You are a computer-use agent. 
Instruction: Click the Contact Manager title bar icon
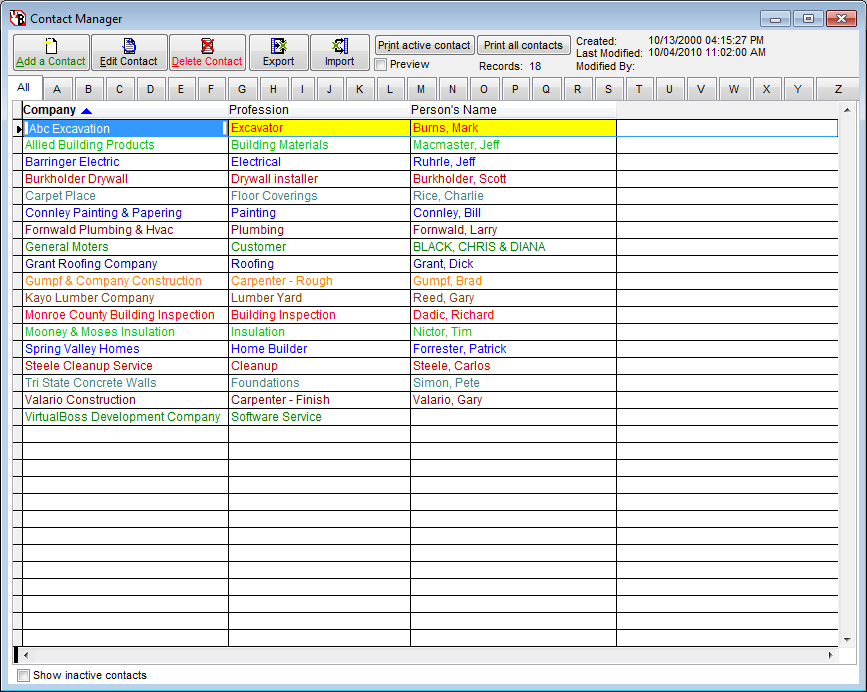click(x=17, y=18)
